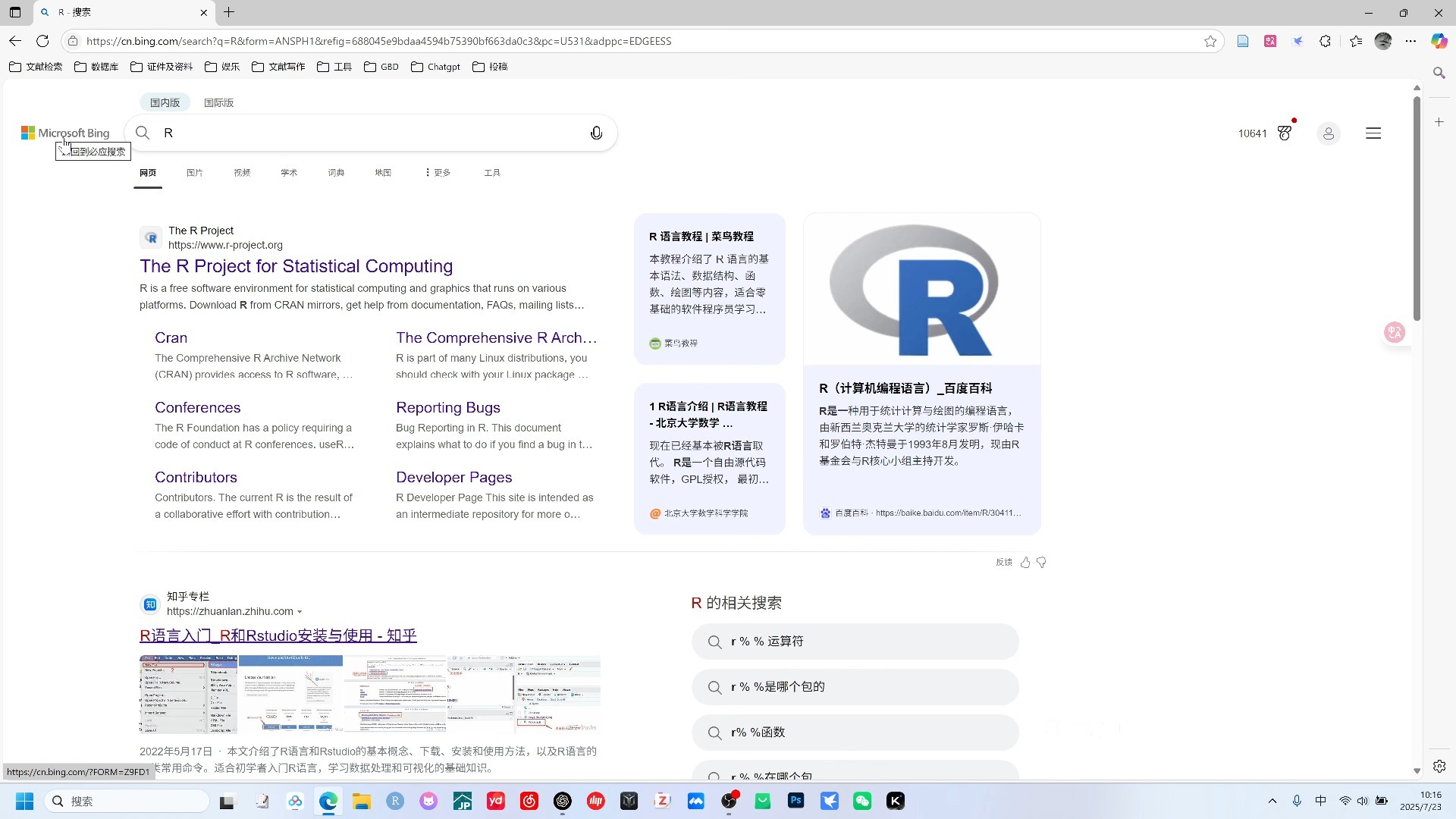Select the 视频 search tab
1456x819 pixels.
pyautogui.click(x=242, y=173)
